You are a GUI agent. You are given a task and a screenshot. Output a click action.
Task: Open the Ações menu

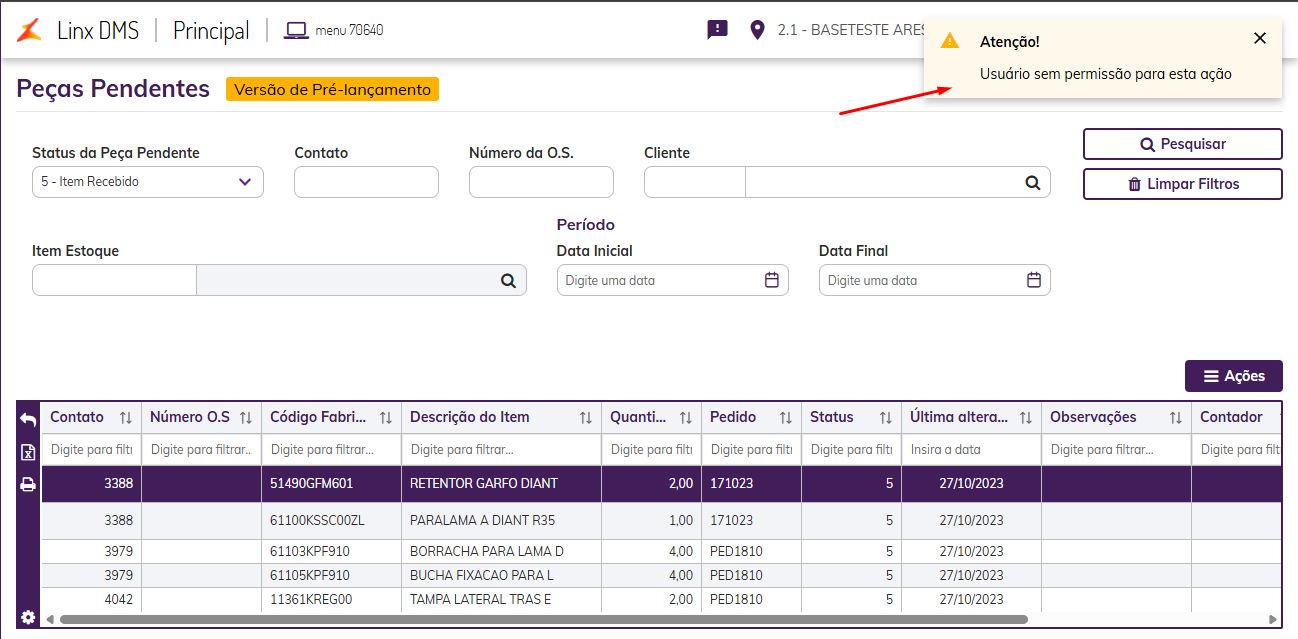coord(1233,376)
